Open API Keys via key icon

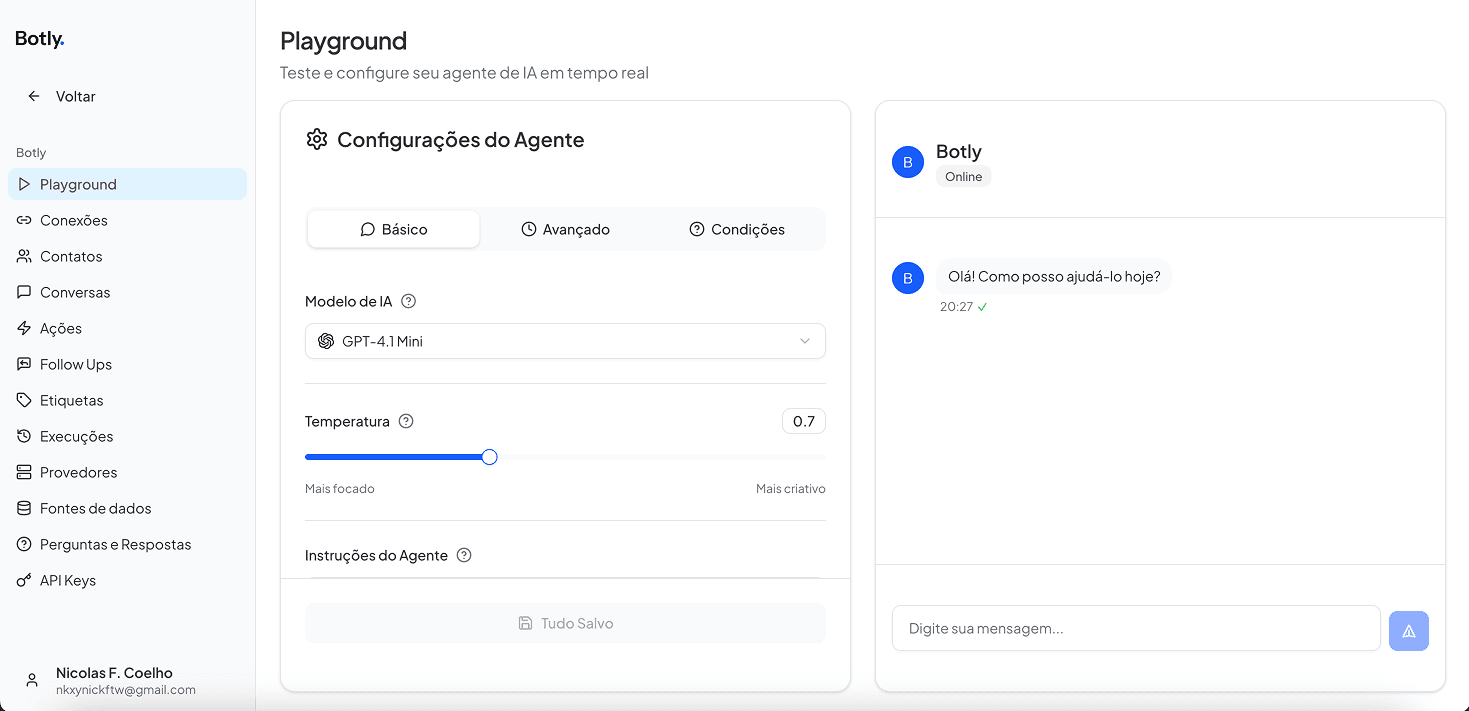(x=24, y=580)
